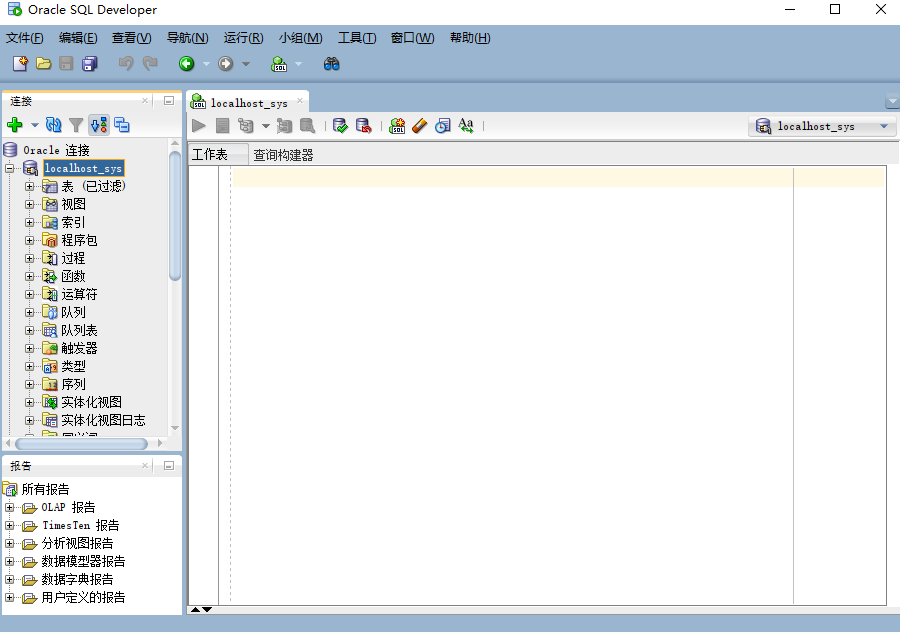The width and height of the screenshot is (900, 632).
Task: Click the Save All icon
Action: click(90, 64)
